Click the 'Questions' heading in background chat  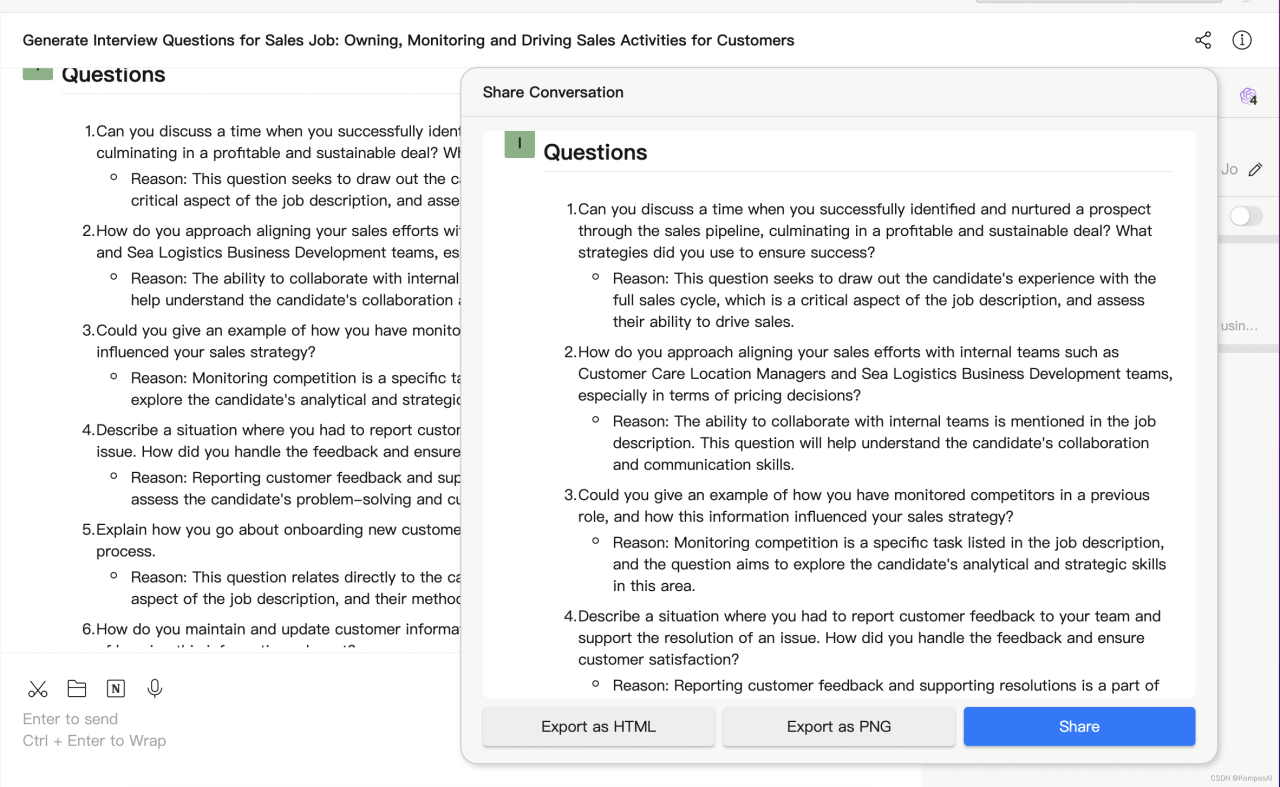pyautogui.click(x=113, y=75)
